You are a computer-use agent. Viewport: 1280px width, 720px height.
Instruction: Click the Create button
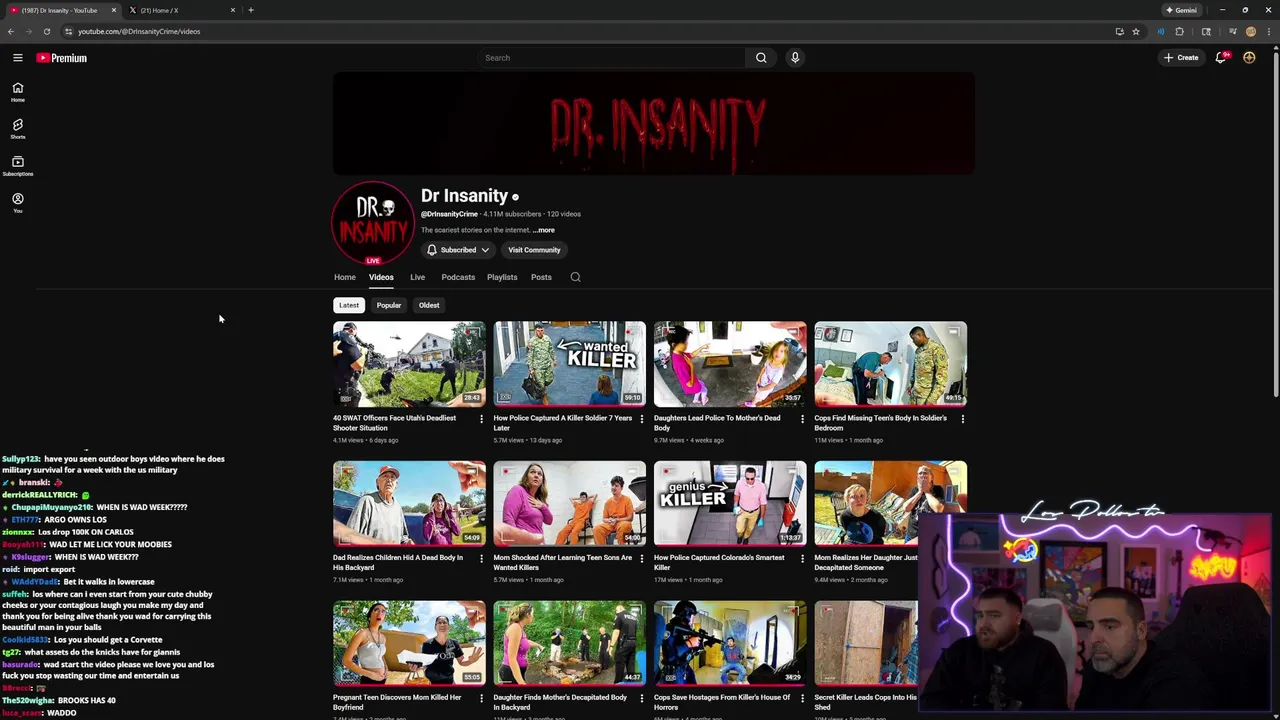(x=1181, y=58)
